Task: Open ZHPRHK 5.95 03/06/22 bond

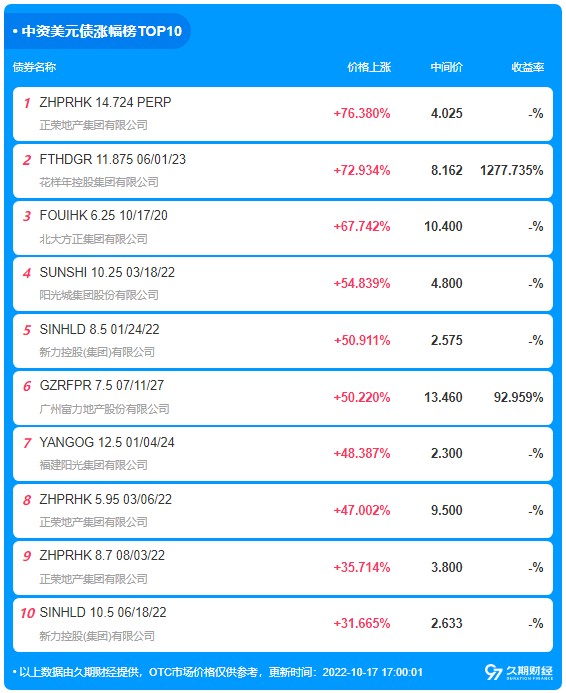Action: 283,511
